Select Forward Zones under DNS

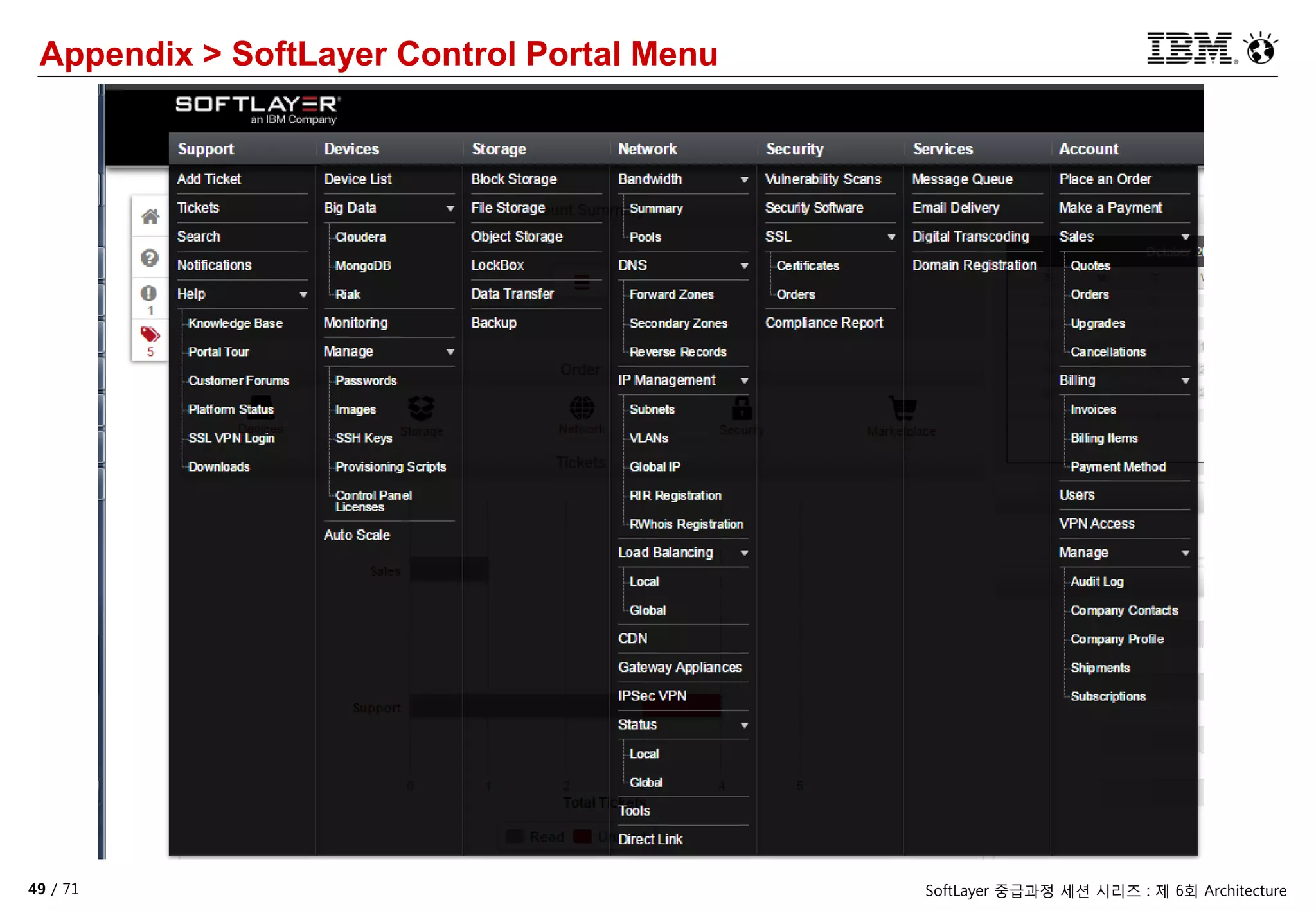[x=671, y=294]
